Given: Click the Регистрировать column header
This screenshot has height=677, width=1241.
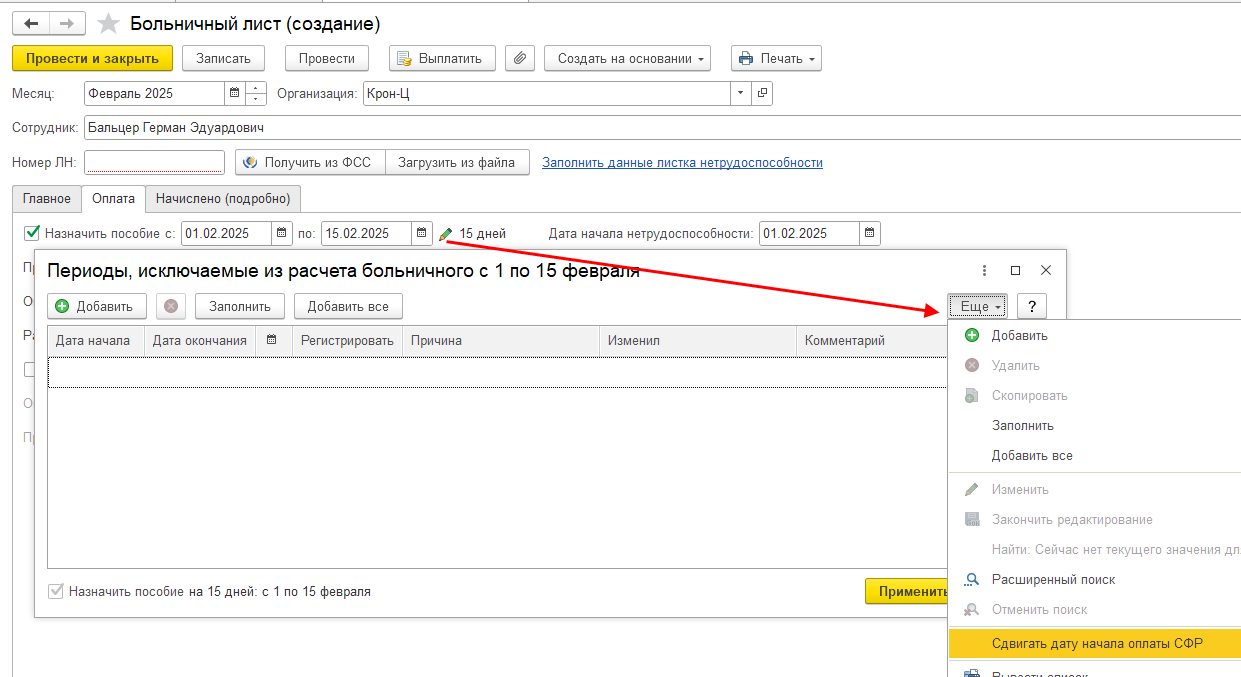Looking at the screenshot, I should pyautogui.click(x=348, y=340).
